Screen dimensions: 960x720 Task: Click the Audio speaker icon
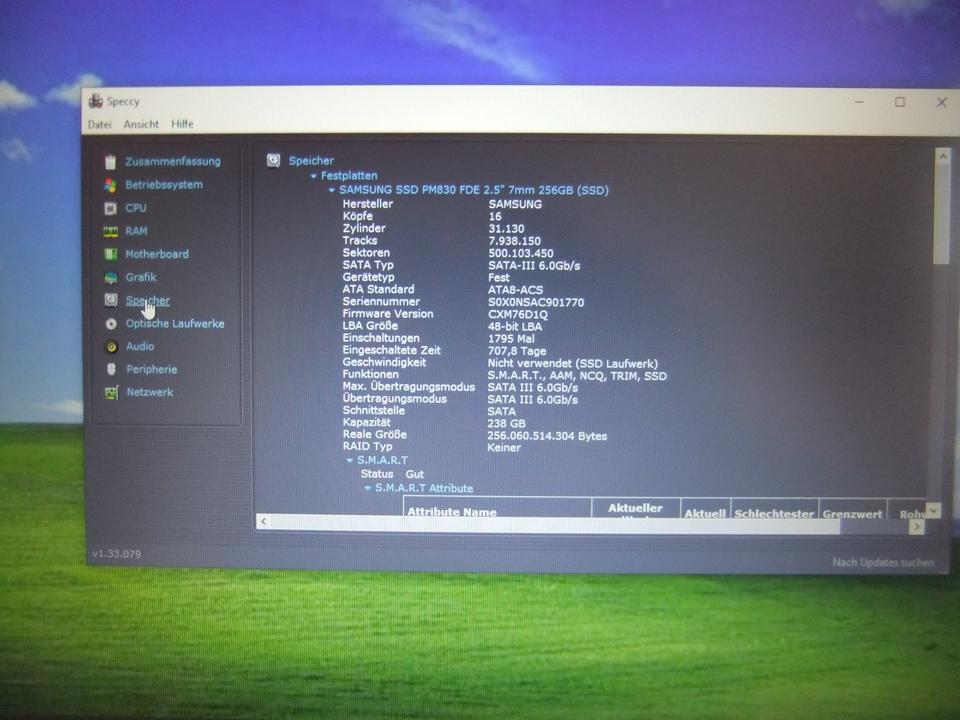click(x=111, y=347)
